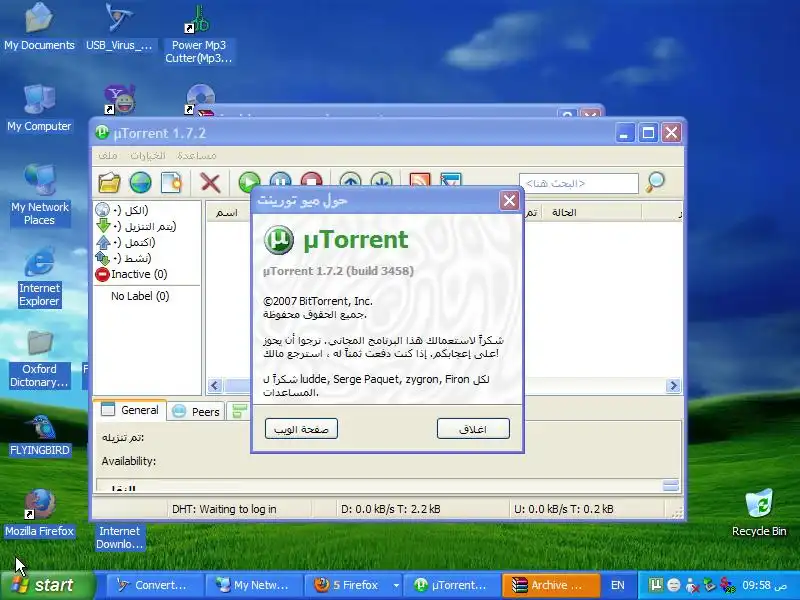
Task: Switch to the Archive taskbar button
Action: click(x=550, y=585)
